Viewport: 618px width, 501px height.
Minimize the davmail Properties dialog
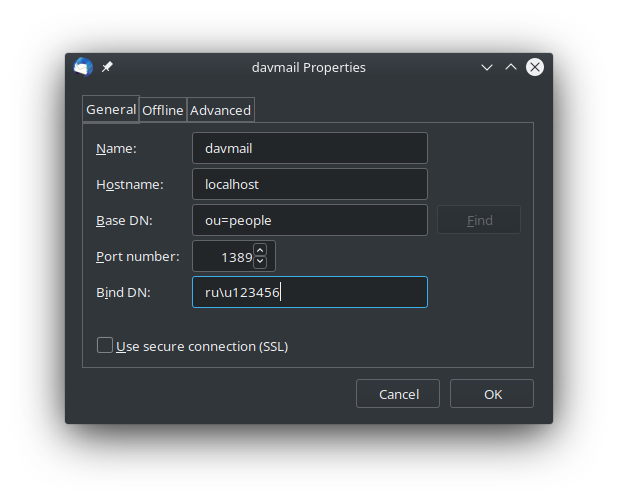[x=487, y=67]
